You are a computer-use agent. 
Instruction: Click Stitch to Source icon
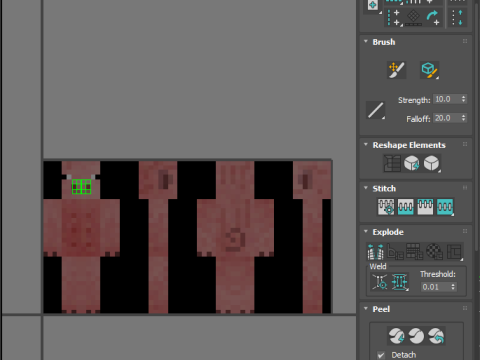[425, 207]
